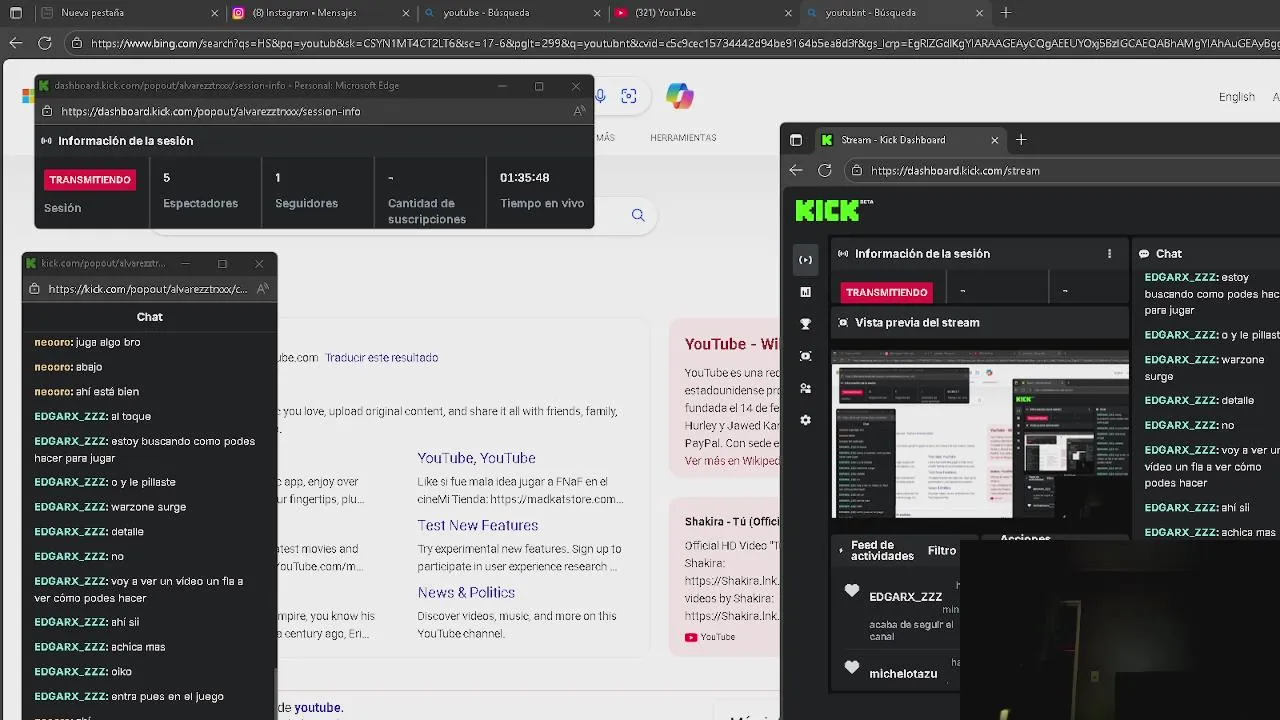Click address bar in chat popout window
The height and width of the screenshot is (720, 1280).
tap(148, 289)
